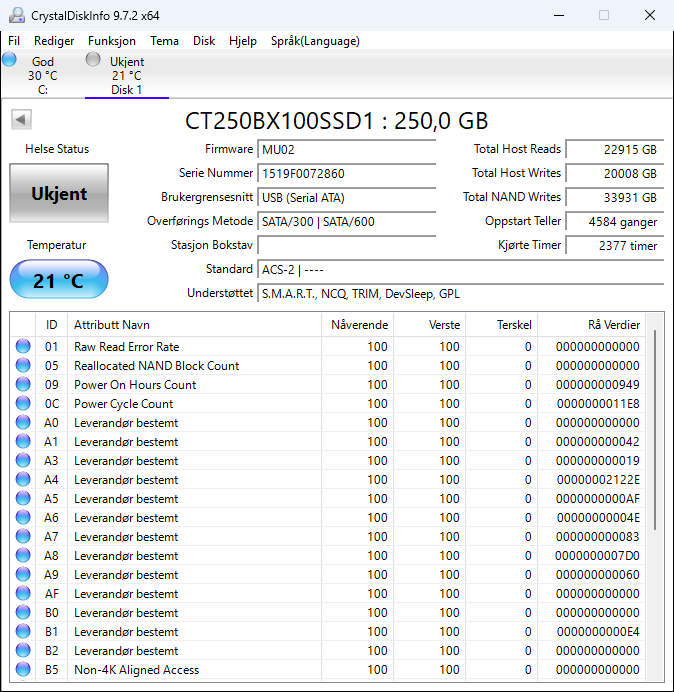Click the 21 °C temperature button
Viewport: 674px width, 692px height.
pyautogui.click(x=59, y=280)
